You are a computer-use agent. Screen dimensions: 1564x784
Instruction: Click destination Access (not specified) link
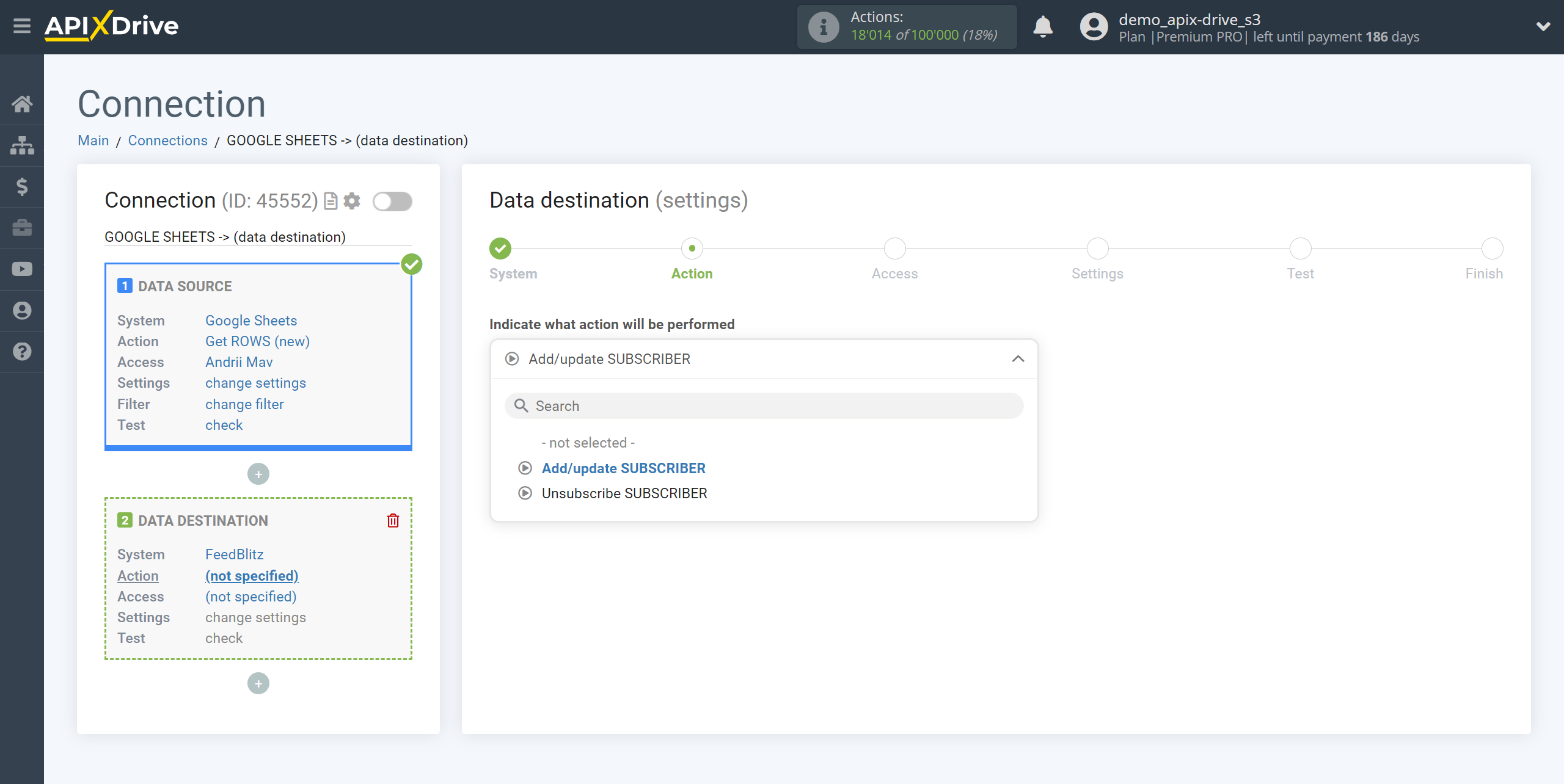coord(251,597)
